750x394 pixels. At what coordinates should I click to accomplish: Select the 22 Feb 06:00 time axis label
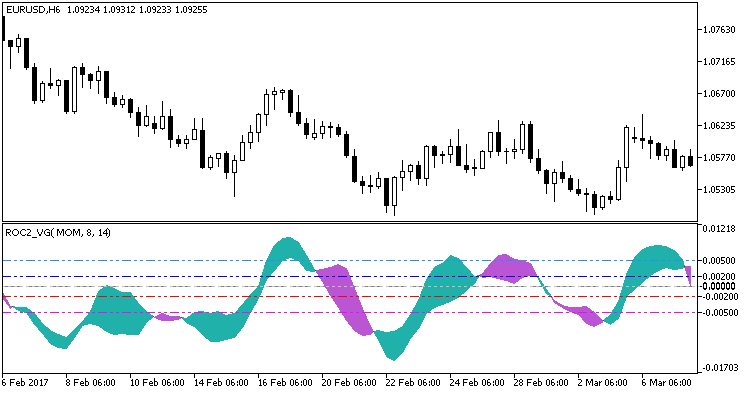[x=413, y=383]
